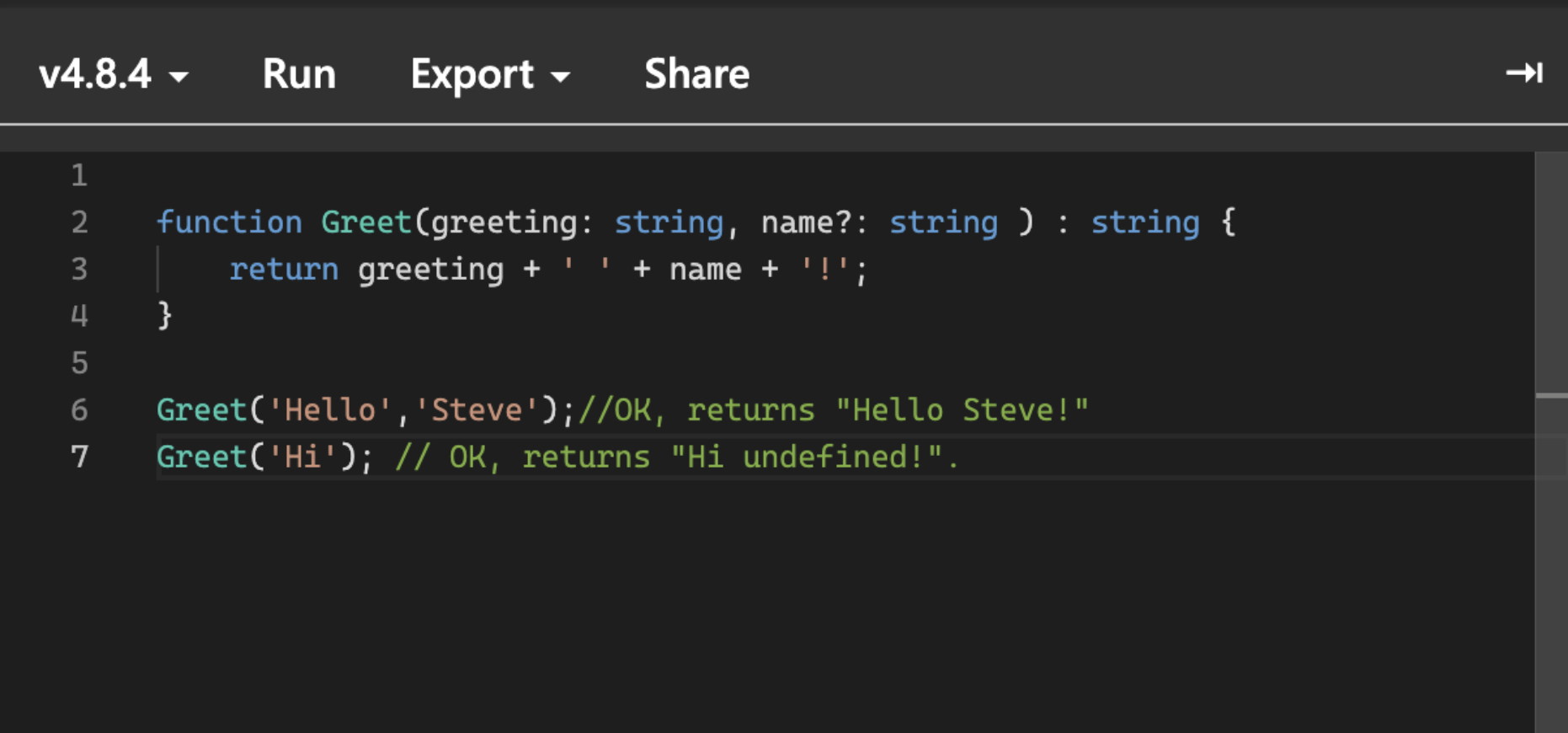This screenshot has height=733, width=1568.
Task: Click the Greet name in the function declaration
Action: click(365, 222)
